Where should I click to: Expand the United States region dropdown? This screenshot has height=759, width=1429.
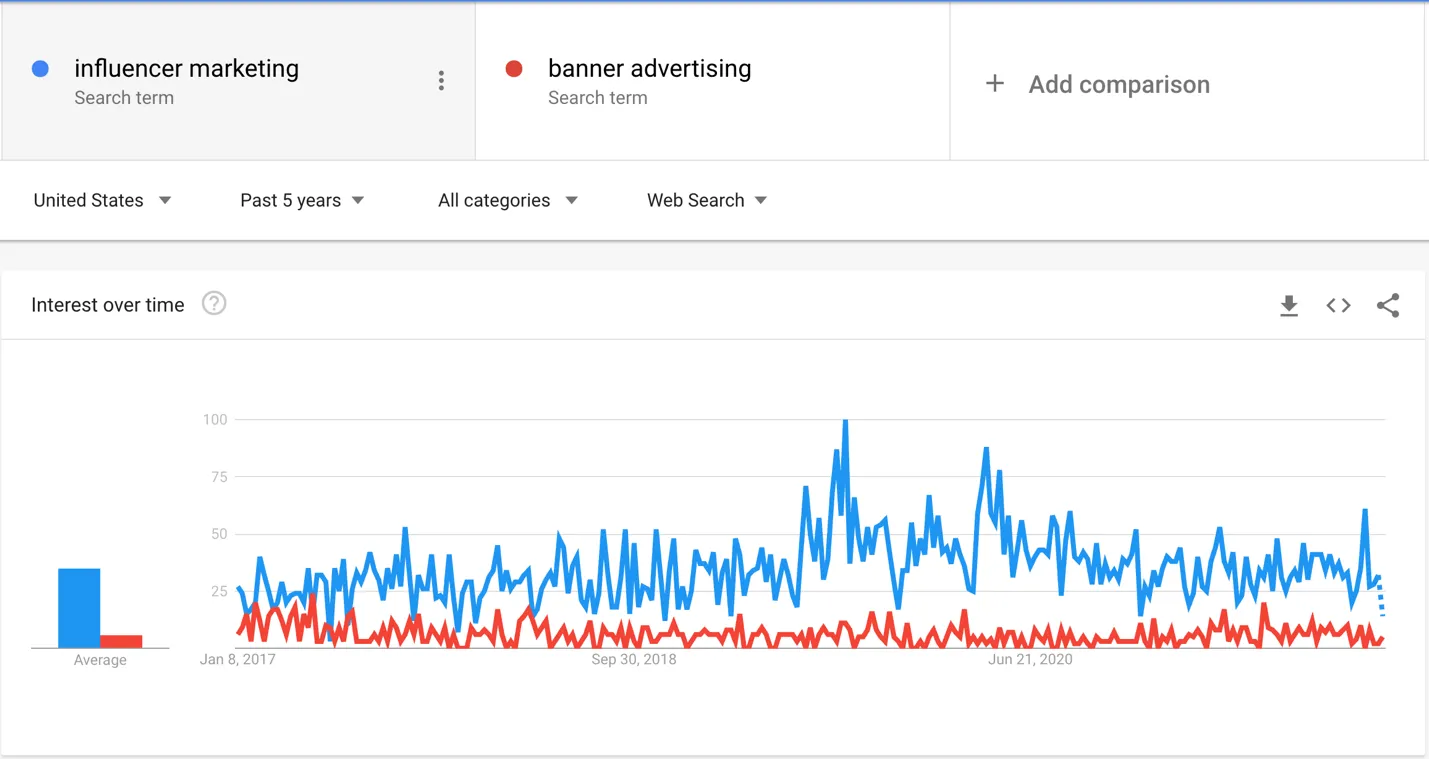tap(102, 200)
